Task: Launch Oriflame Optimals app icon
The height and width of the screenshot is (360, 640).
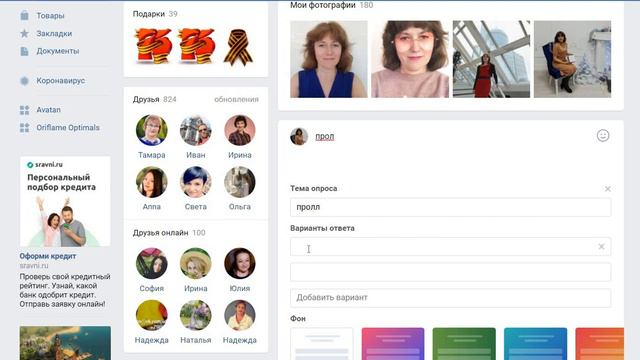Action: tap(24, 128)
